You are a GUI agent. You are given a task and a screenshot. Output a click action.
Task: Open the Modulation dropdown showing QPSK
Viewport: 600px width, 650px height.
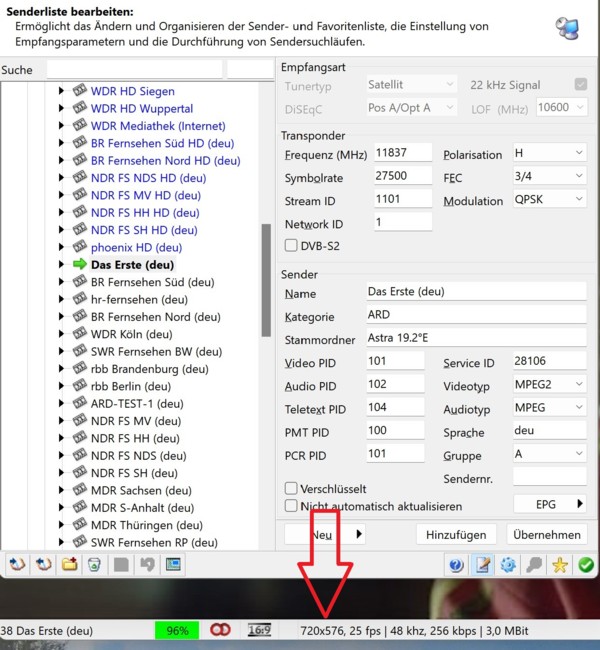pyautogui.click(x=549, y=199)
